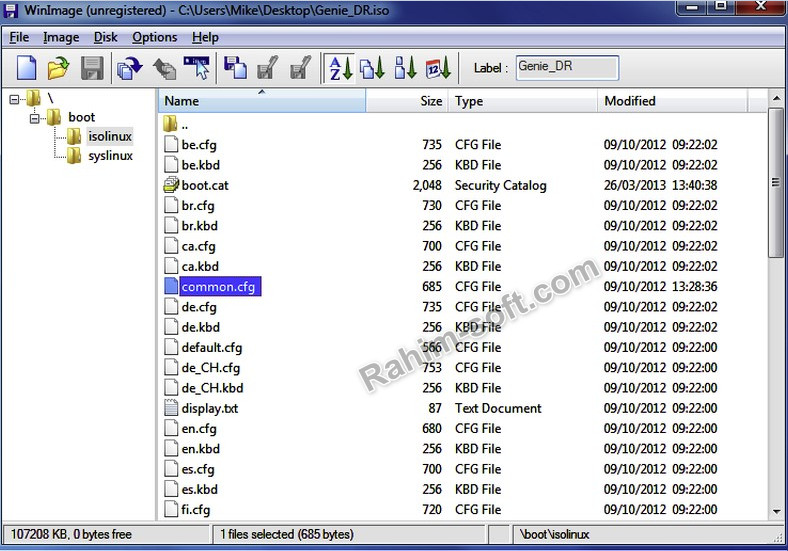Select the de.cfg file
788x551 pixels.
[199, 307]
